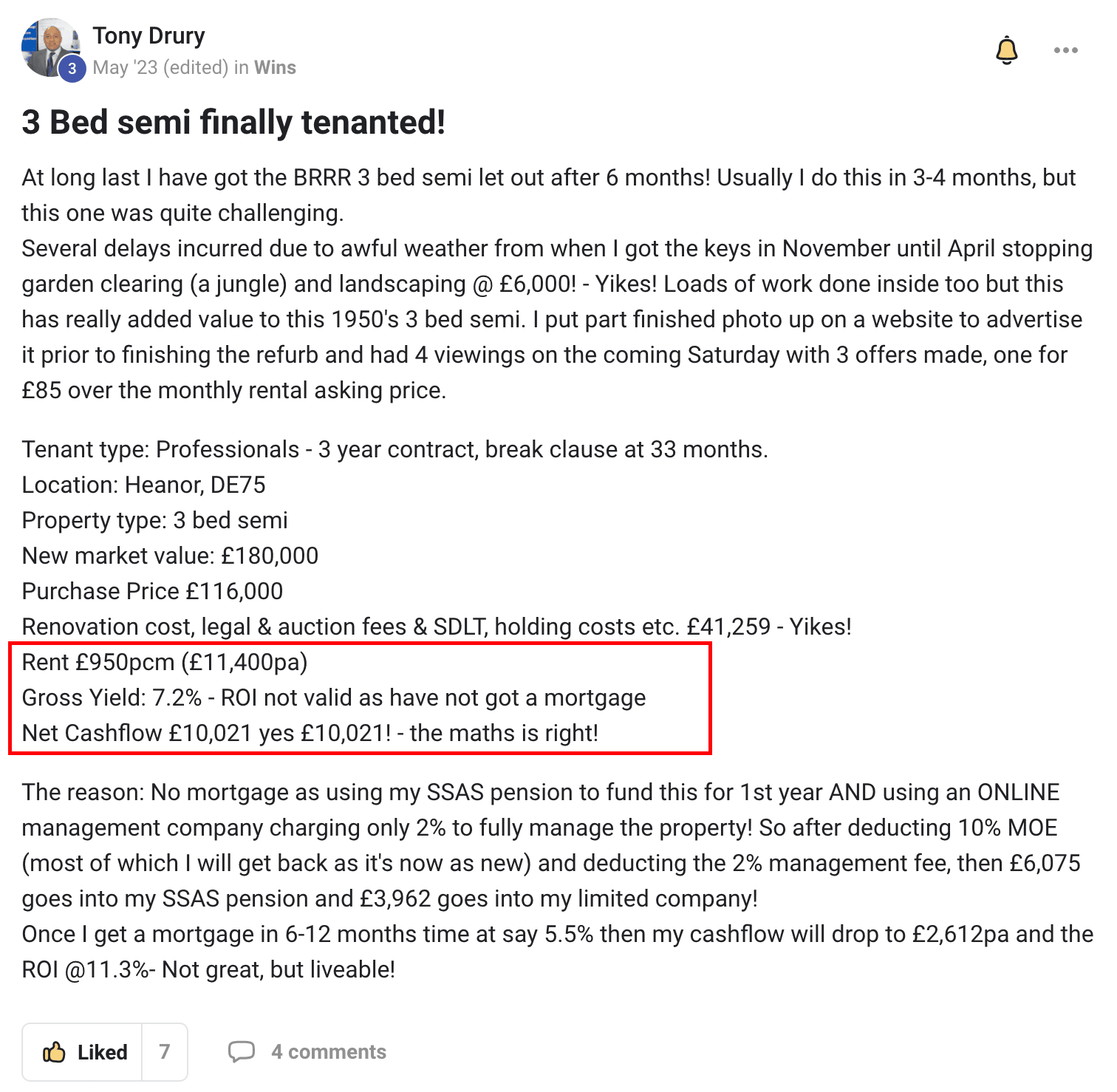
Task: Click the speech bubble comment icon
Action: click(242, 1051)
